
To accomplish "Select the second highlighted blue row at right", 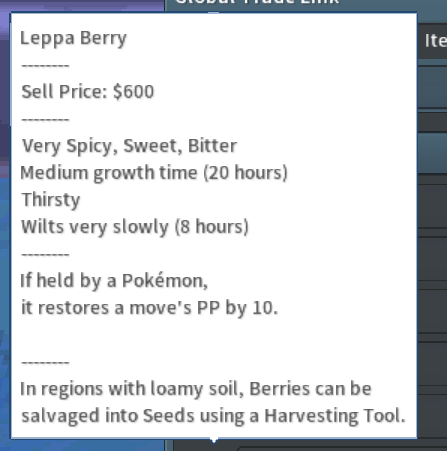I will [432, 153].
